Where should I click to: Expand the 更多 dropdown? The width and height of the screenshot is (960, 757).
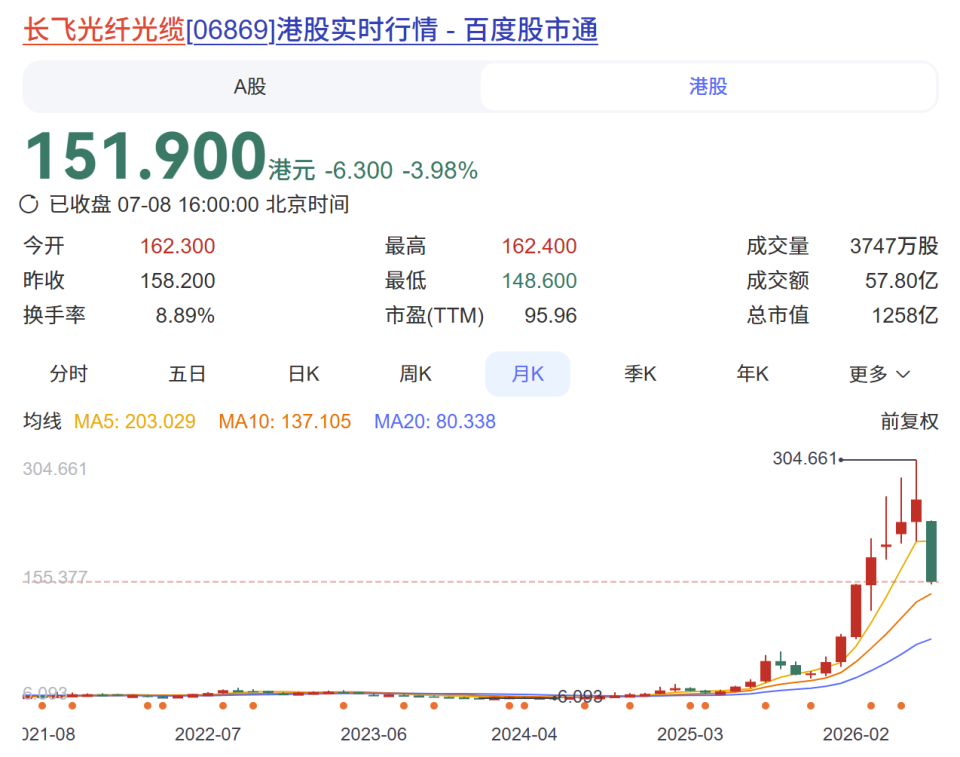pyautogui.click(x=879, y=374)
